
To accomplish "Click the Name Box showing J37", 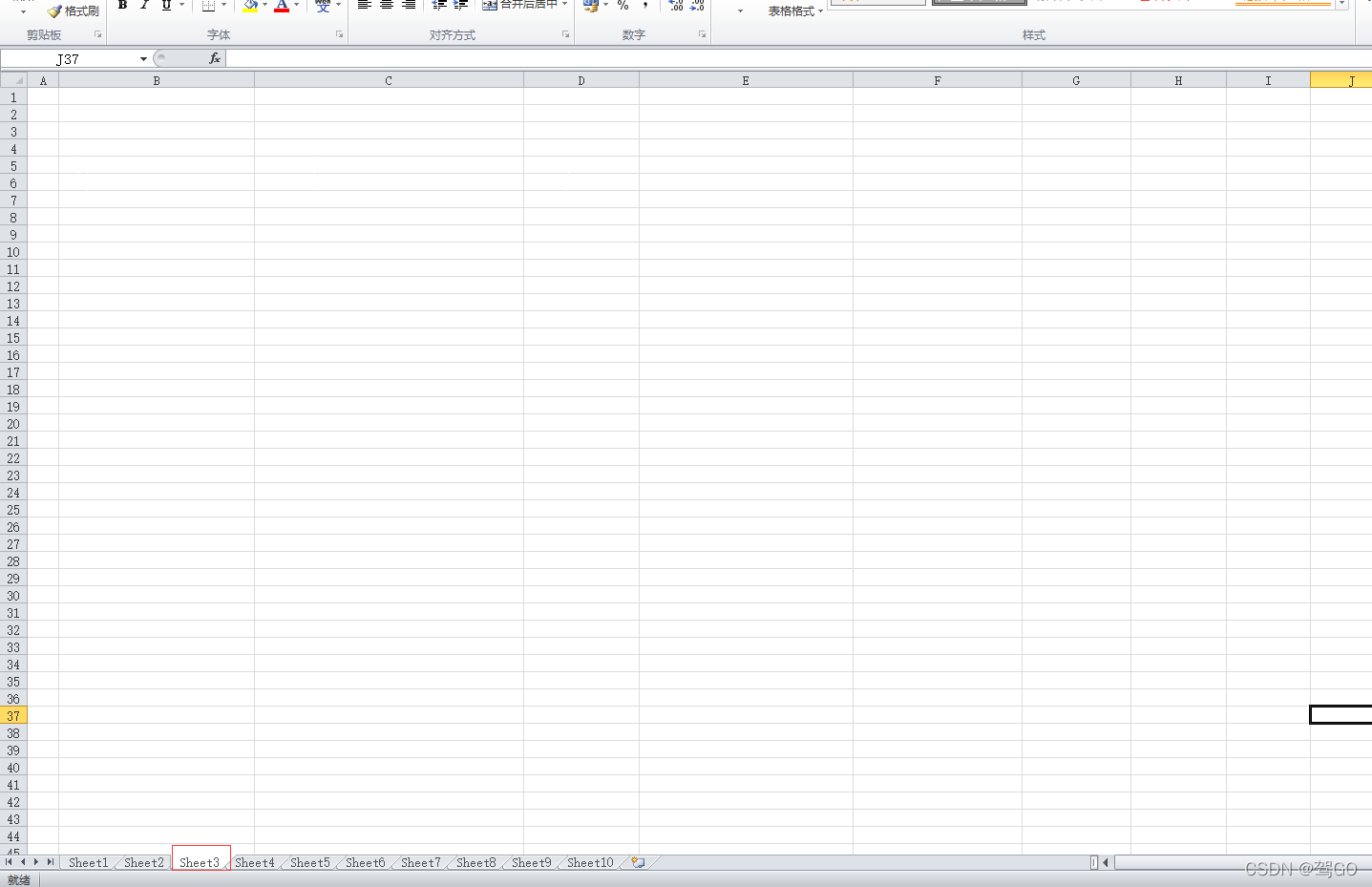I will tap(68, 59).
